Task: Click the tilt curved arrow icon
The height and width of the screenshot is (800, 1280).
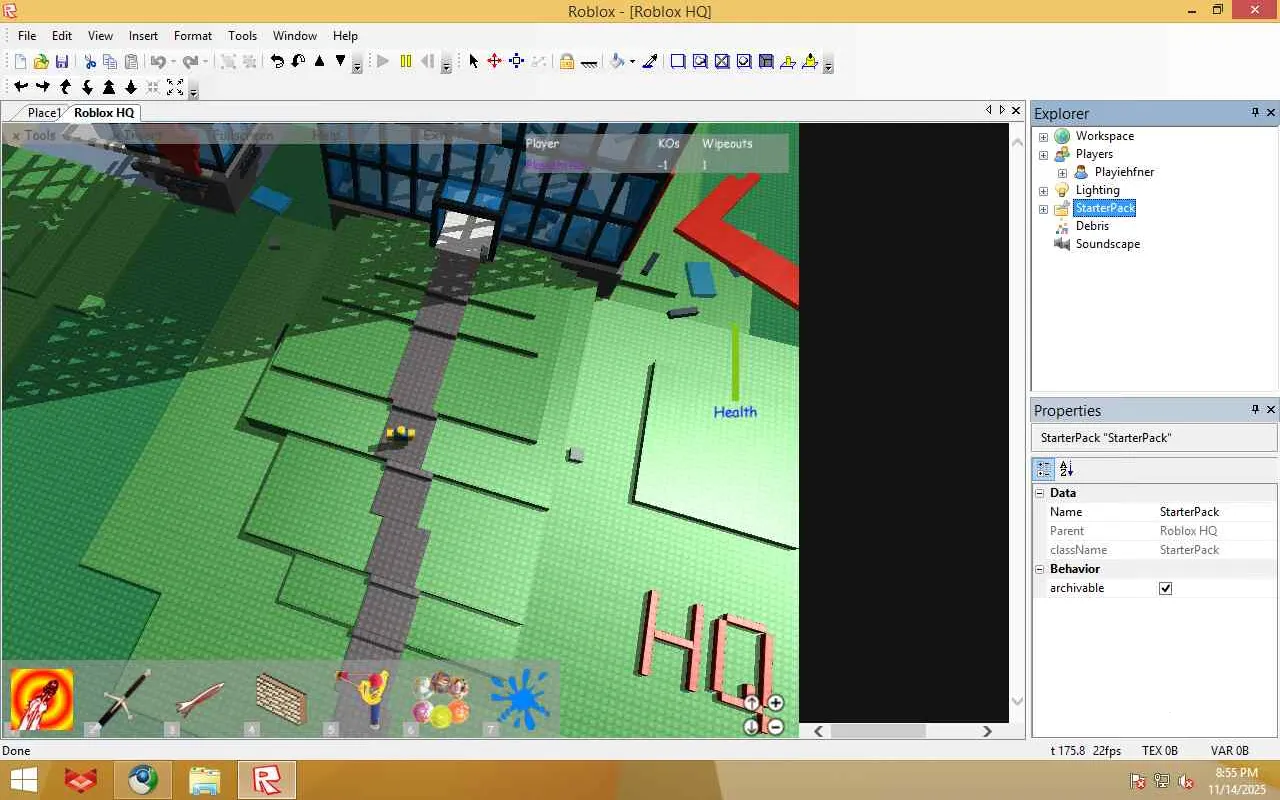Action: (x=298, y=62)
